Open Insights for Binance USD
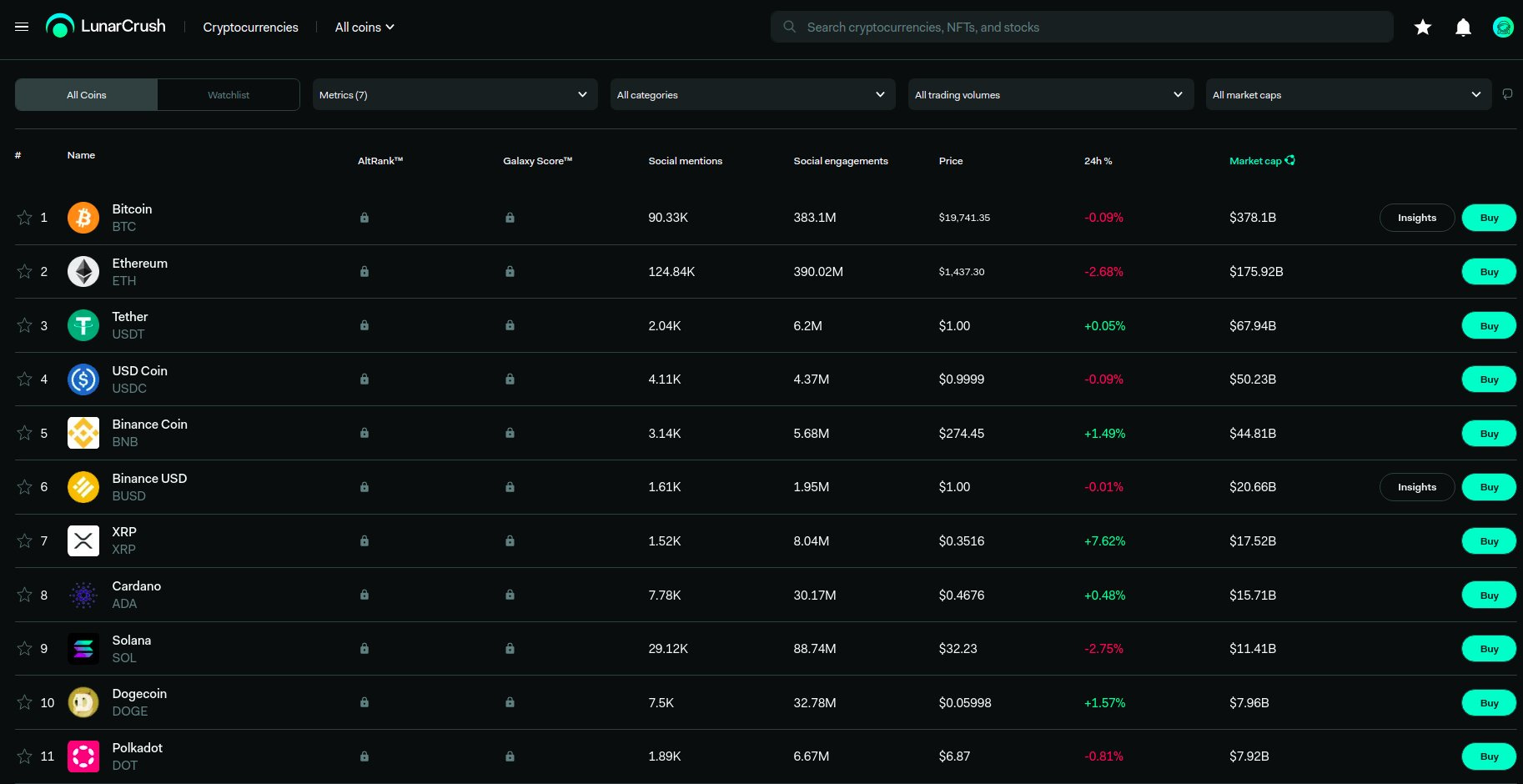 [x=1417, y=487]
